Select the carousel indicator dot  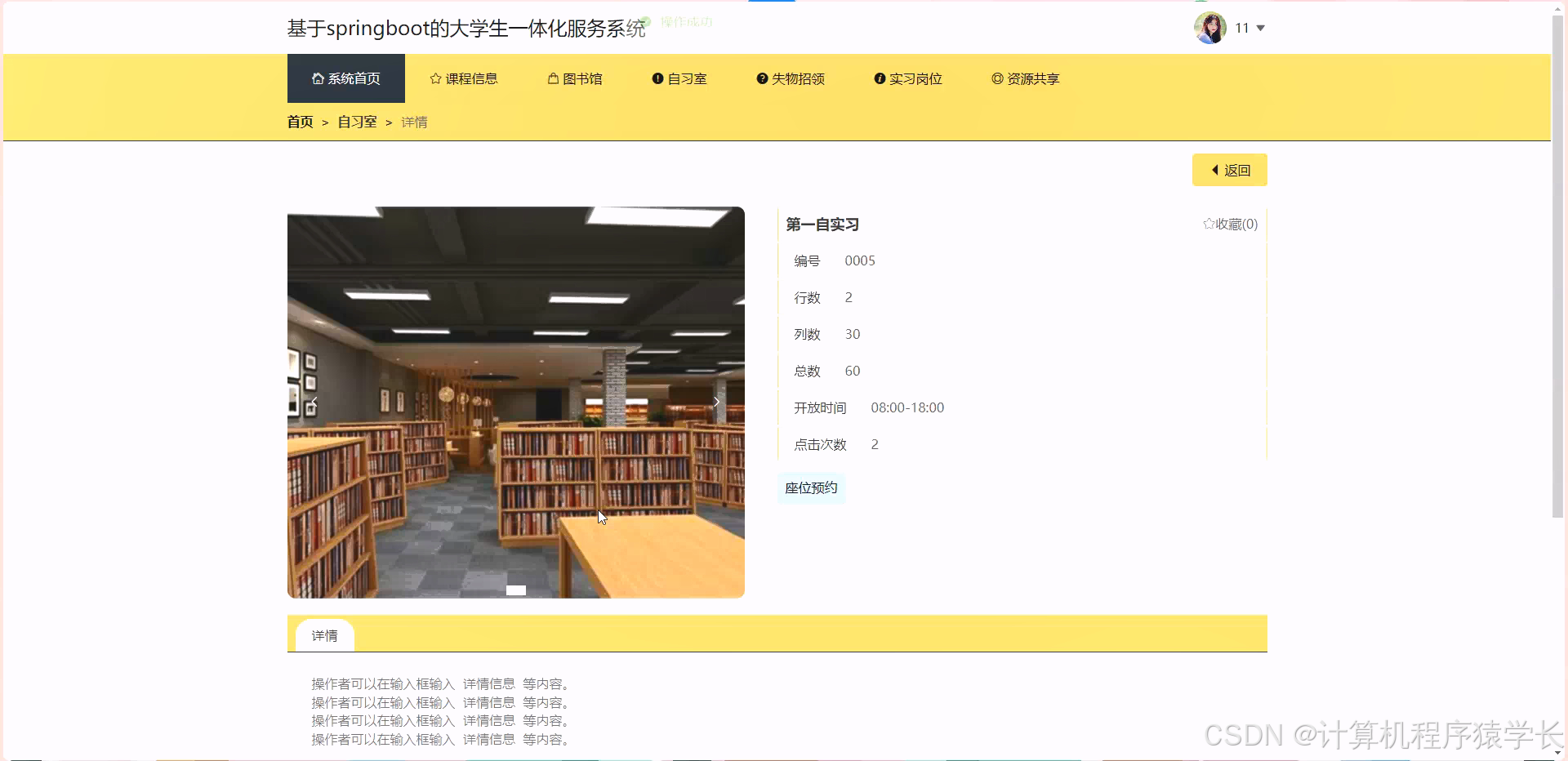tap(515, 590)
